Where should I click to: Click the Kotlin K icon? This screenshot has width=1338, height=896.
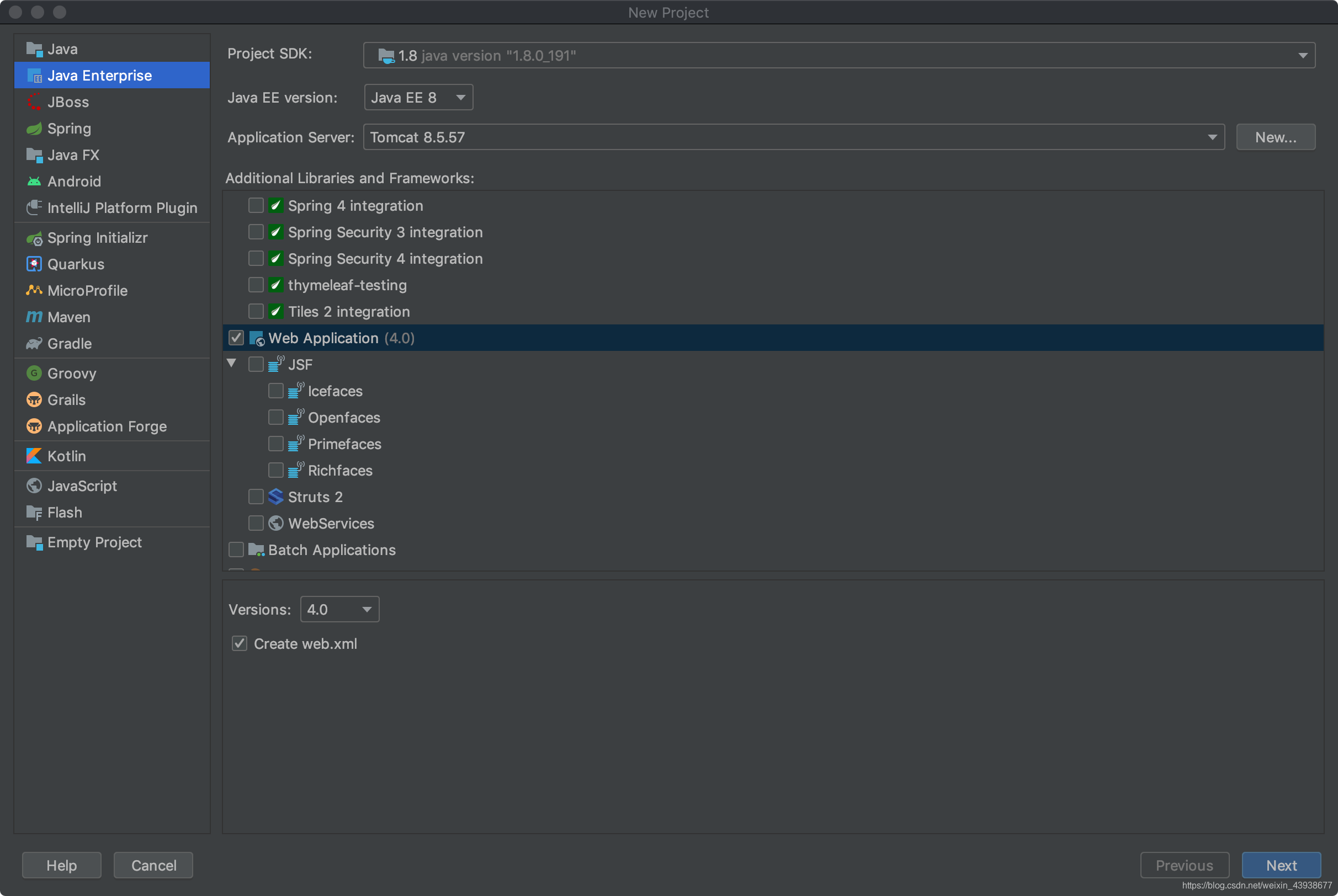click(34, 457)
